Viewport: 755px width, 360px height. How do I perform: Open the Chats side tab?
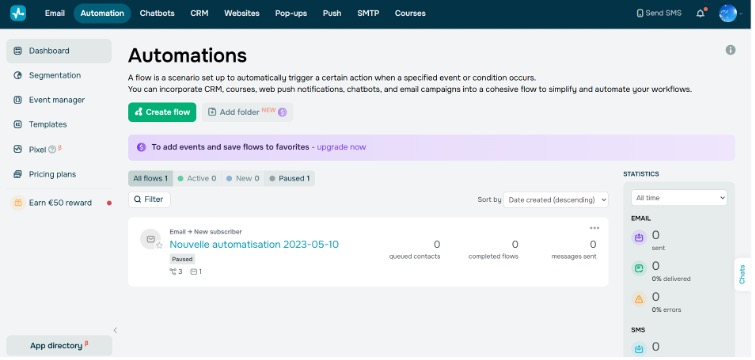pos(742,274)
